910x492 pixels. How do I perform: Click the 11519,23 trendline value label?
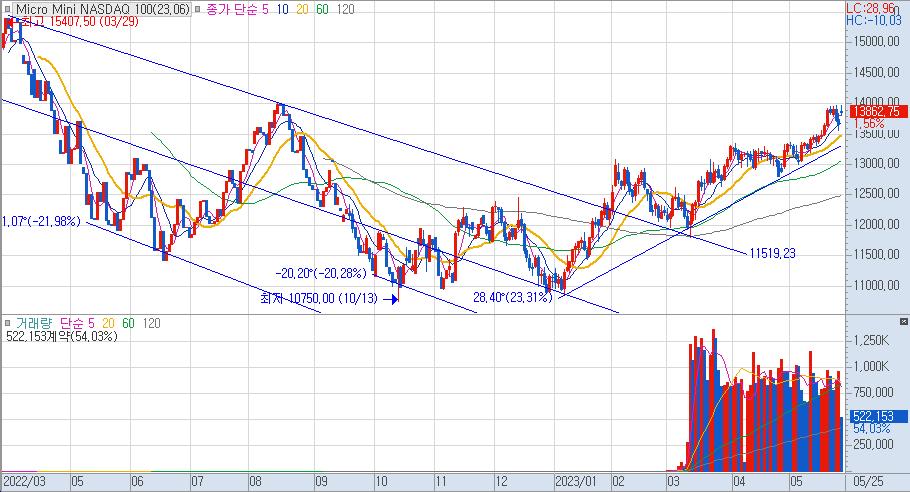772,254
